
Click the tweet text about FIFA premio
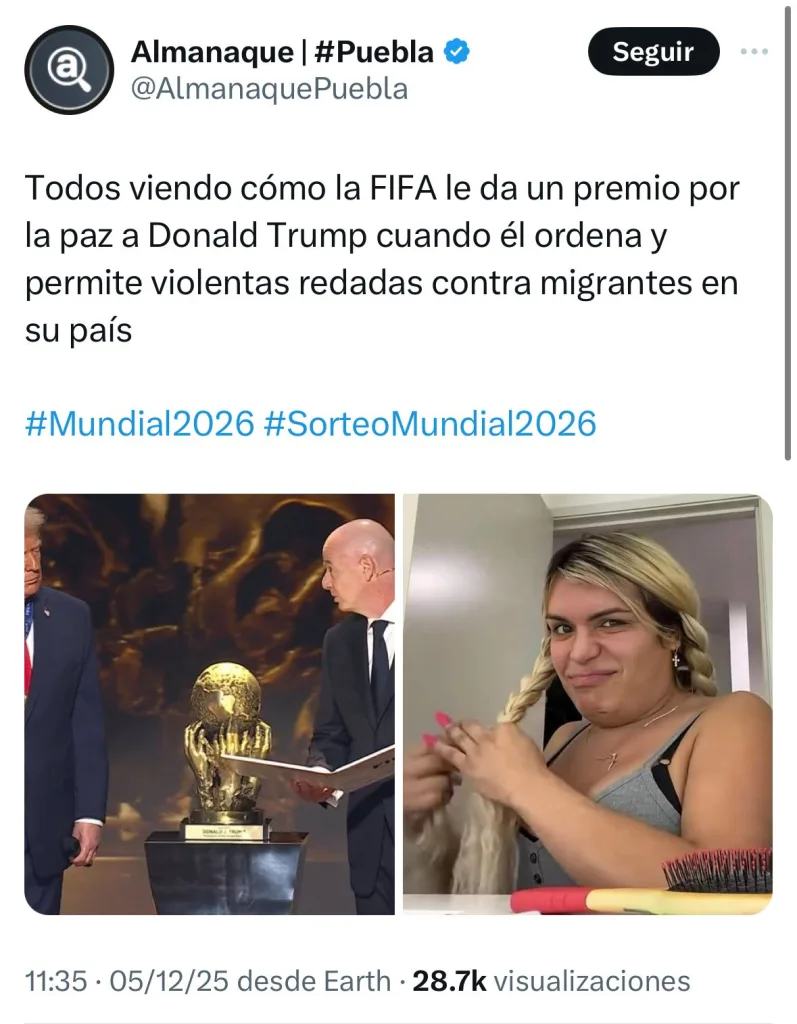tap(382, 259)
